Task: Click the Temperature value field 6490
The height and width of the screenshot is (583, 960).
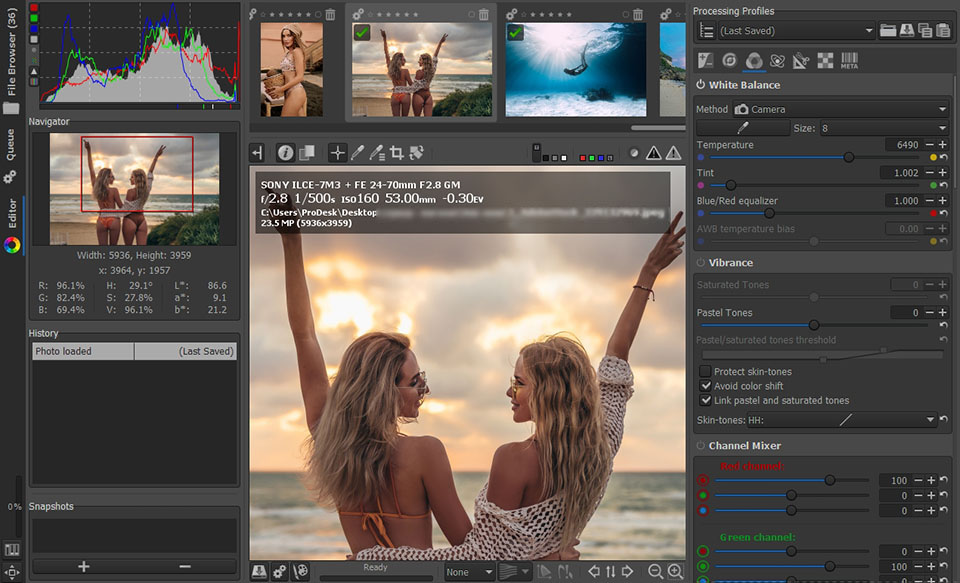Action: (904, 145)
